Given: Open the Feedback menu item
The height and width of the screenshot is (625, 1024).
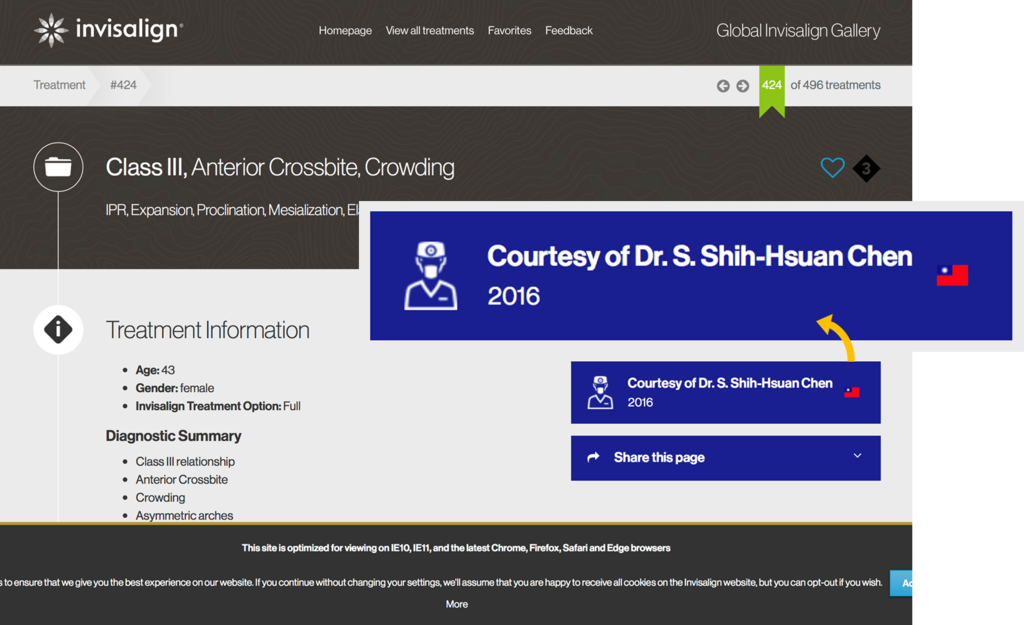Looking at the screenshot, I should 569,31.
